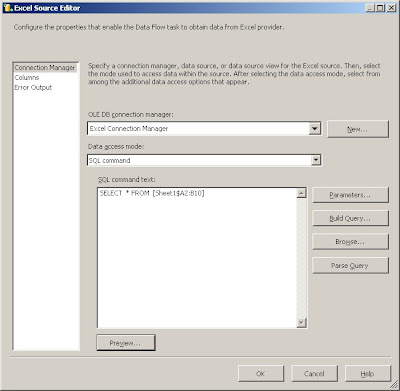This screenshot has width=400, height=391.
Task: Click the New... connection button
Action: (358, 129)
